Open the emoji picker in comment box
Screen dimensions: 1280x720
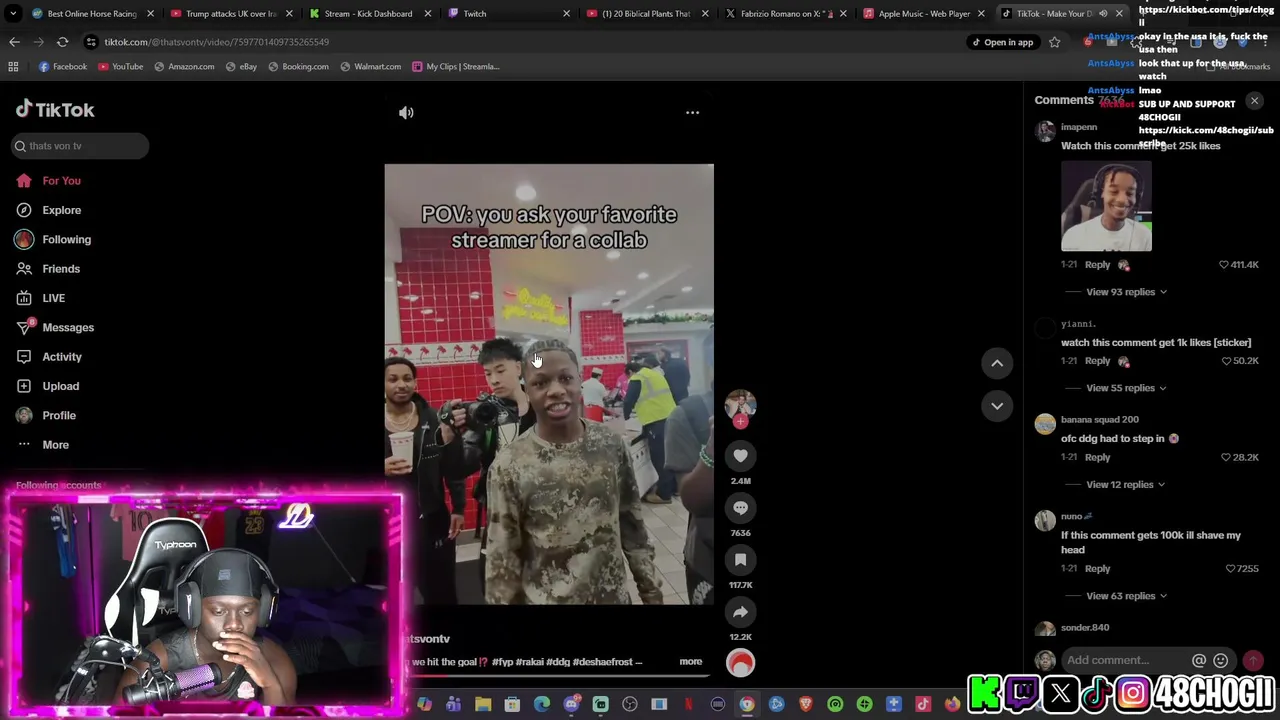[1220, 660]
